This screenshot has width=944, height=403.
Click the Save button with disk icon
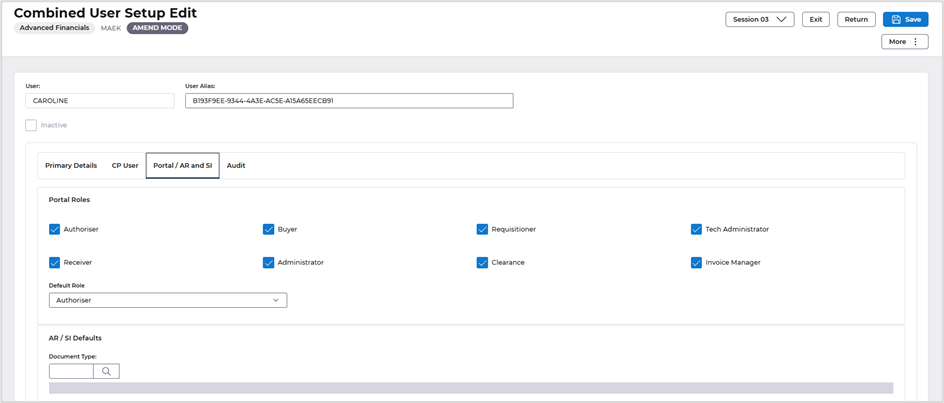pyautogui.click(x=905, y=19)
